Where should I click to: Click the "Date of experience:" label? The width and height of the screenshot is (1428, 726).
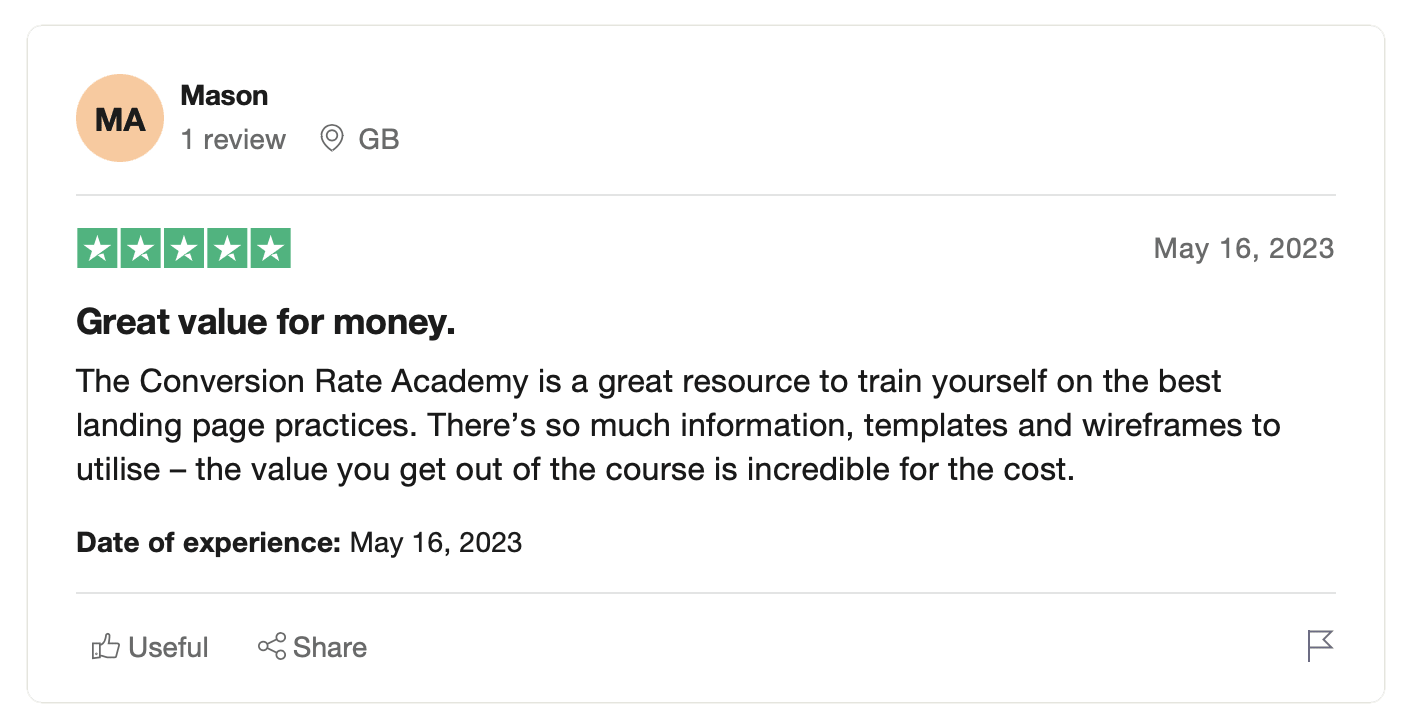[x=209, y=543]
